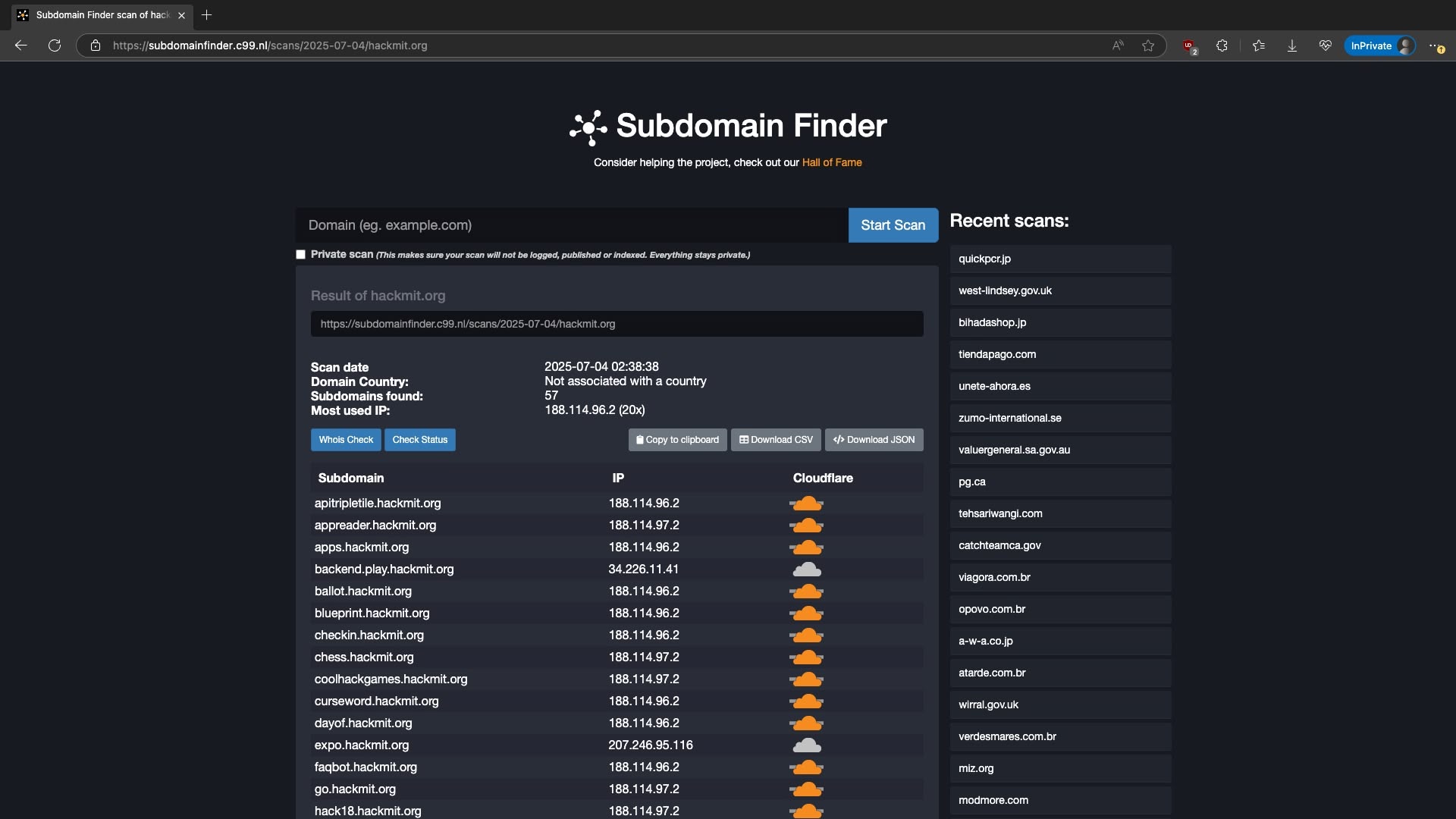
Task: Open the Read aloud icon in the address bar
Action: click(1118, 45)
